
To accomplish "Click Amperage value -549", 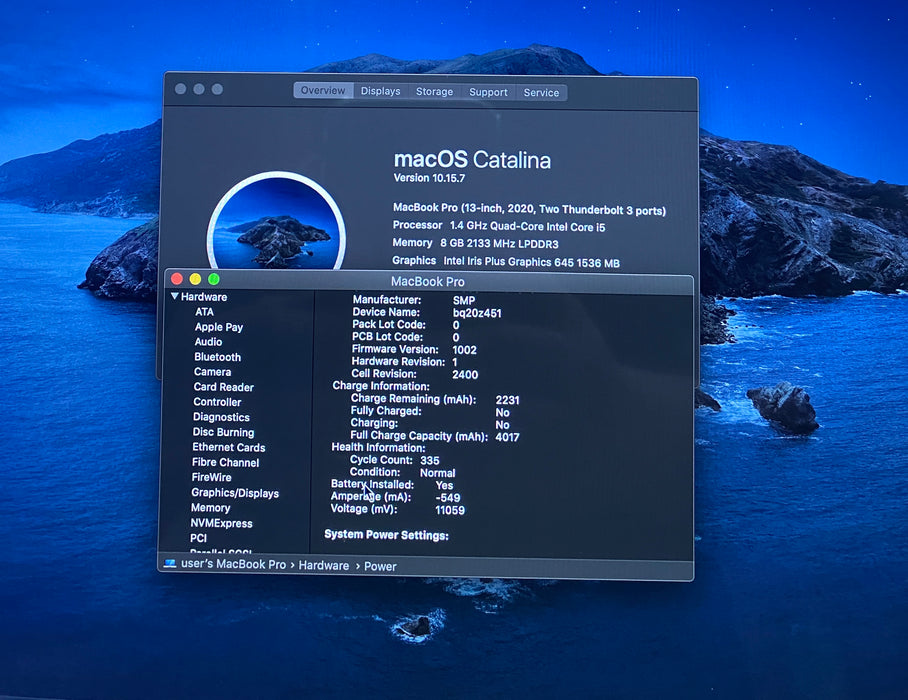I will click(x=448, y=498).
